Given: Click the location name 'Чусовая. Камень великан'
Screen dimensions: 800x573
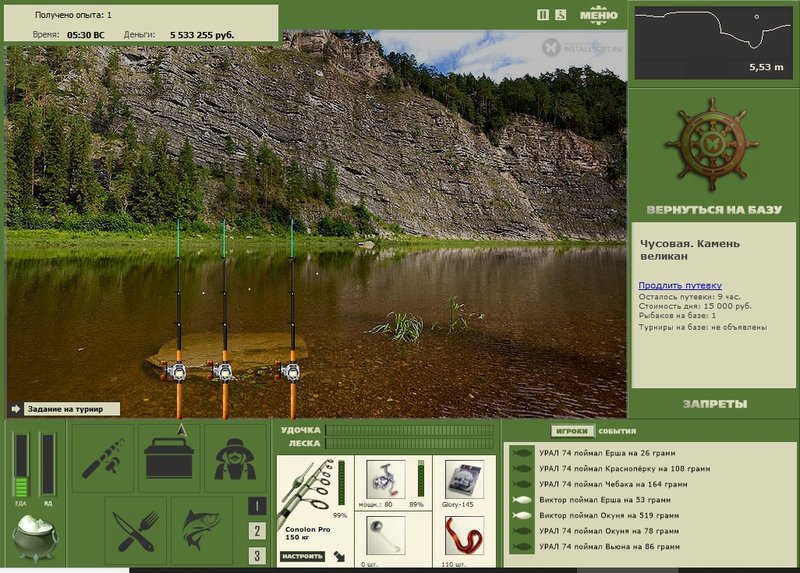Looking at the screenshot, I should [x=689, y=250].
